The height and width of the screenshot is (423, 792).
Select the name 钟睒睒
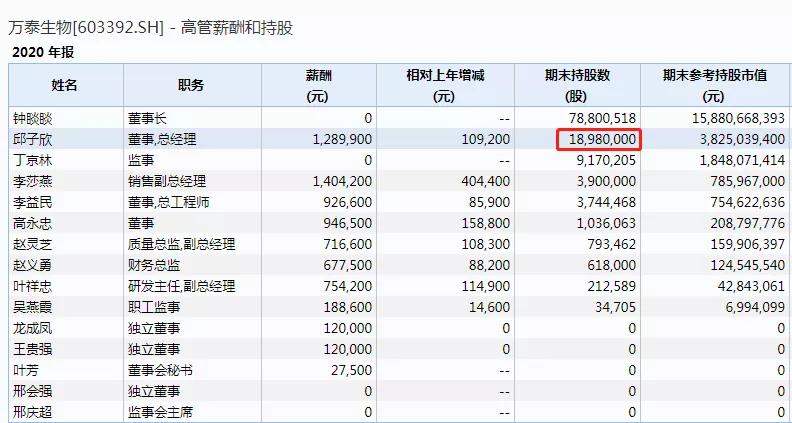(x=33, y=119)
